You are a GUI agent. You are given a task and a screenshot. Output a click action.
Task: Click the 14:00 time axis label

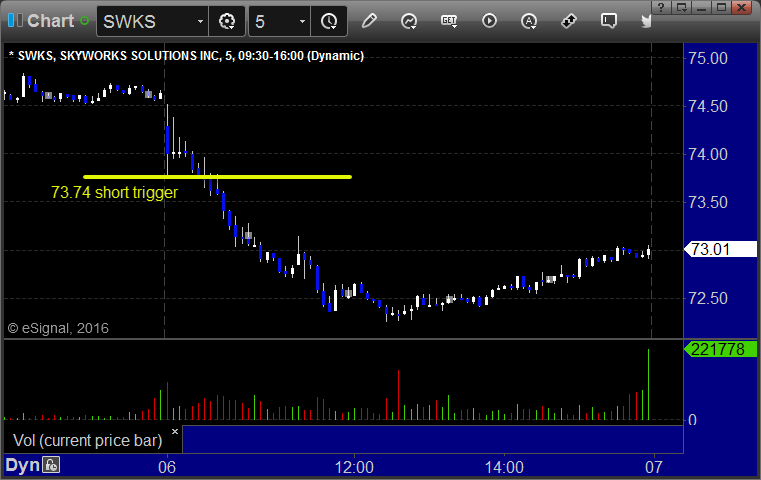tap(504, 467)
